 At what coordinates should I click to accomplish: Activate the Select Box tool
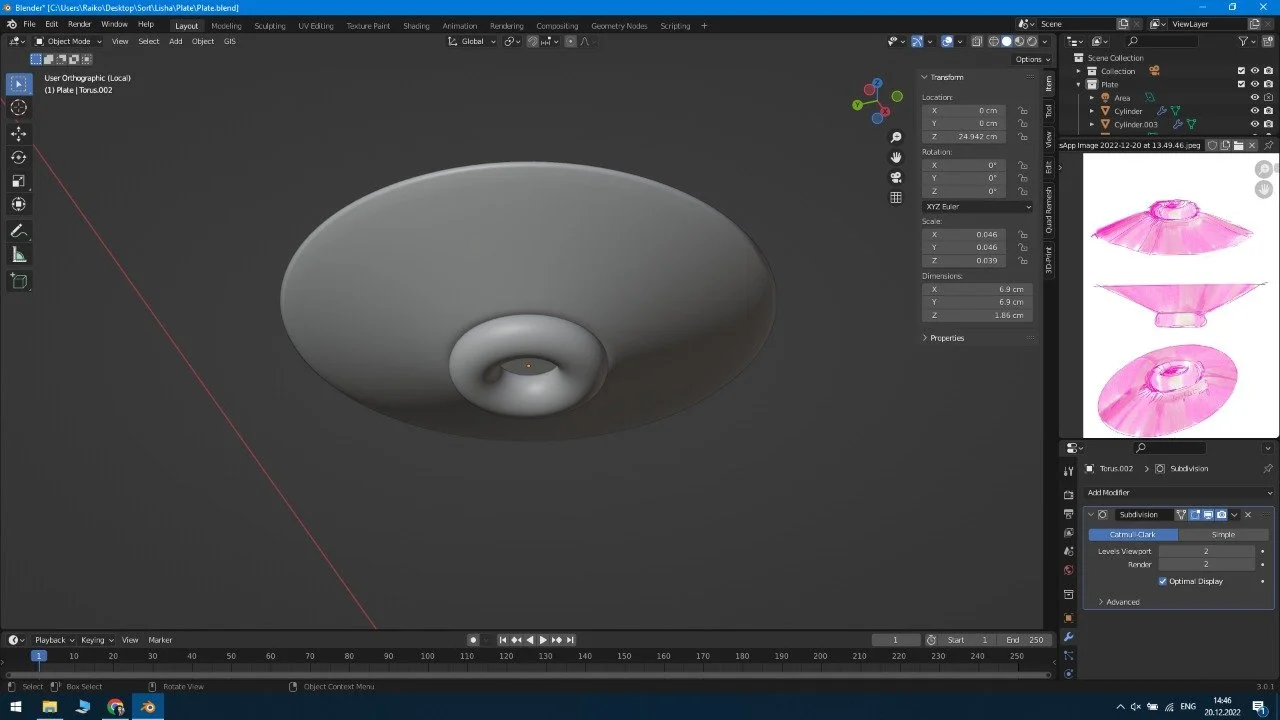click(19, 84)
